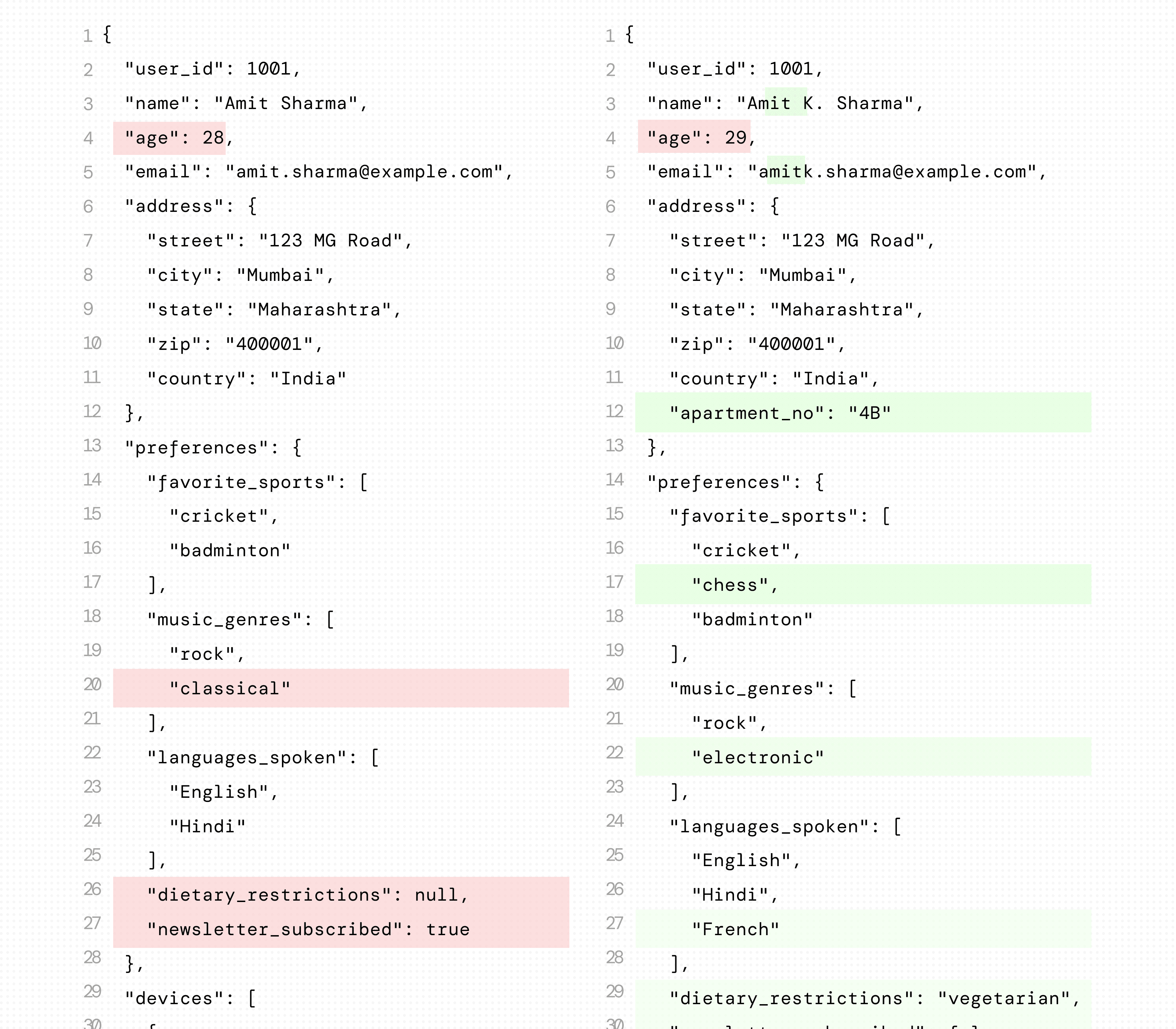The width and height of the screenshot is (1176, 1029).
Task: Click the removed "classical" line in left pane
Action: pyautogui.click(x=341, y=688)
